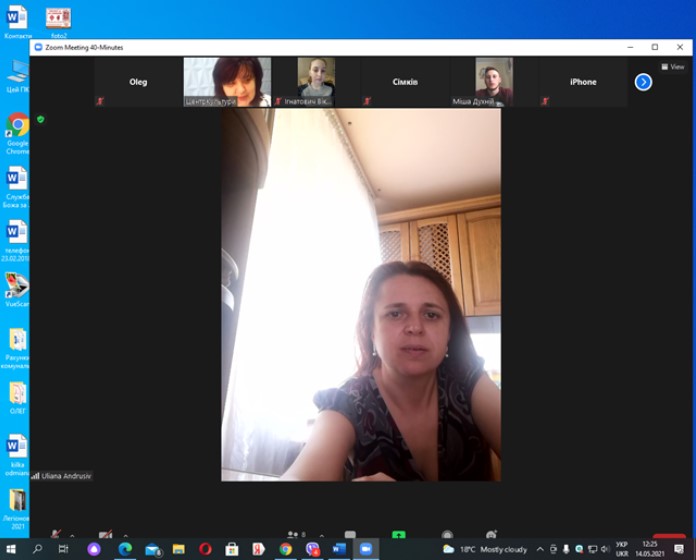
Task: Select Міша Духній's video thumbnail
Action: [x=493, y=81]
